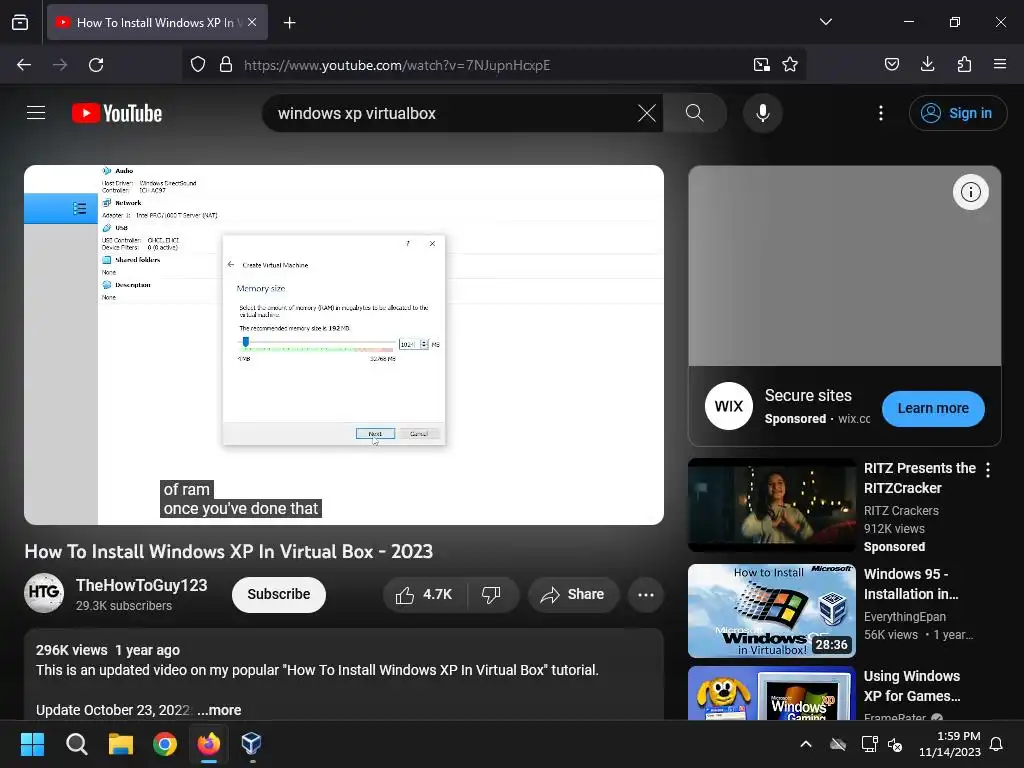Image resolution: width=1024 pixels, height=768 pixels.
Task: Open more actions ellipsis below video
Action: [646, 595]
